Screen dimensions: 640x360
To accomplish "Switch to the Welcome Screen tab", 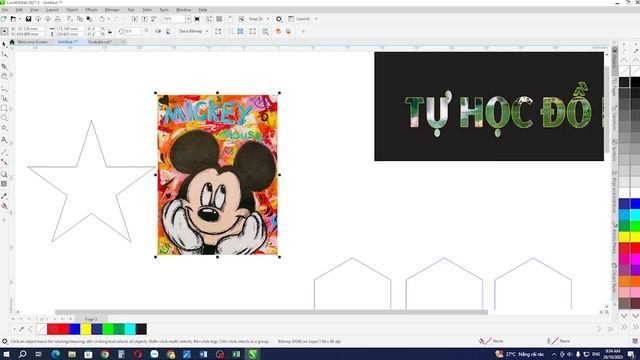I will 32,42.
